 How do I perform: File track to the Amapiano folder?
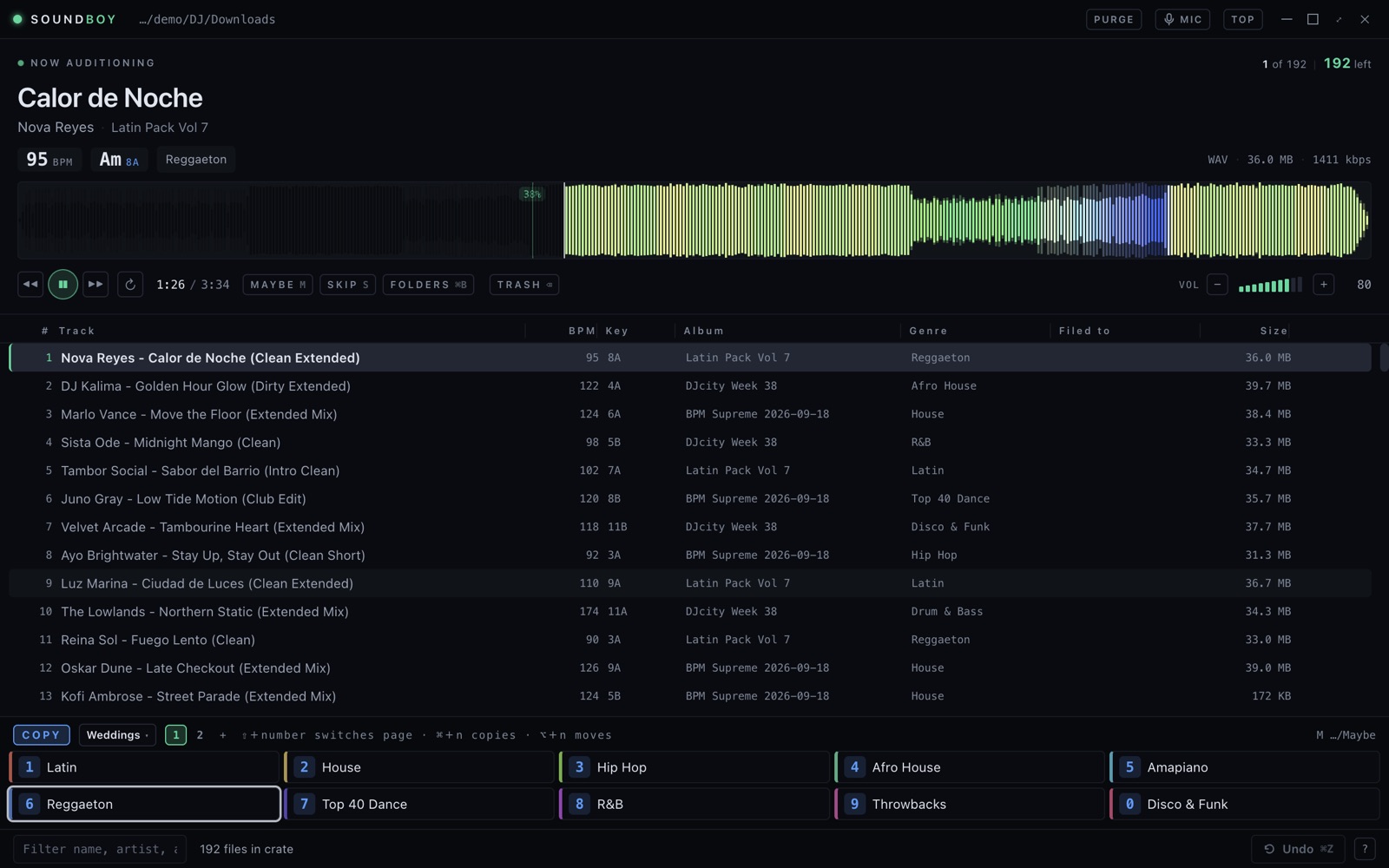click(1245, 767)
